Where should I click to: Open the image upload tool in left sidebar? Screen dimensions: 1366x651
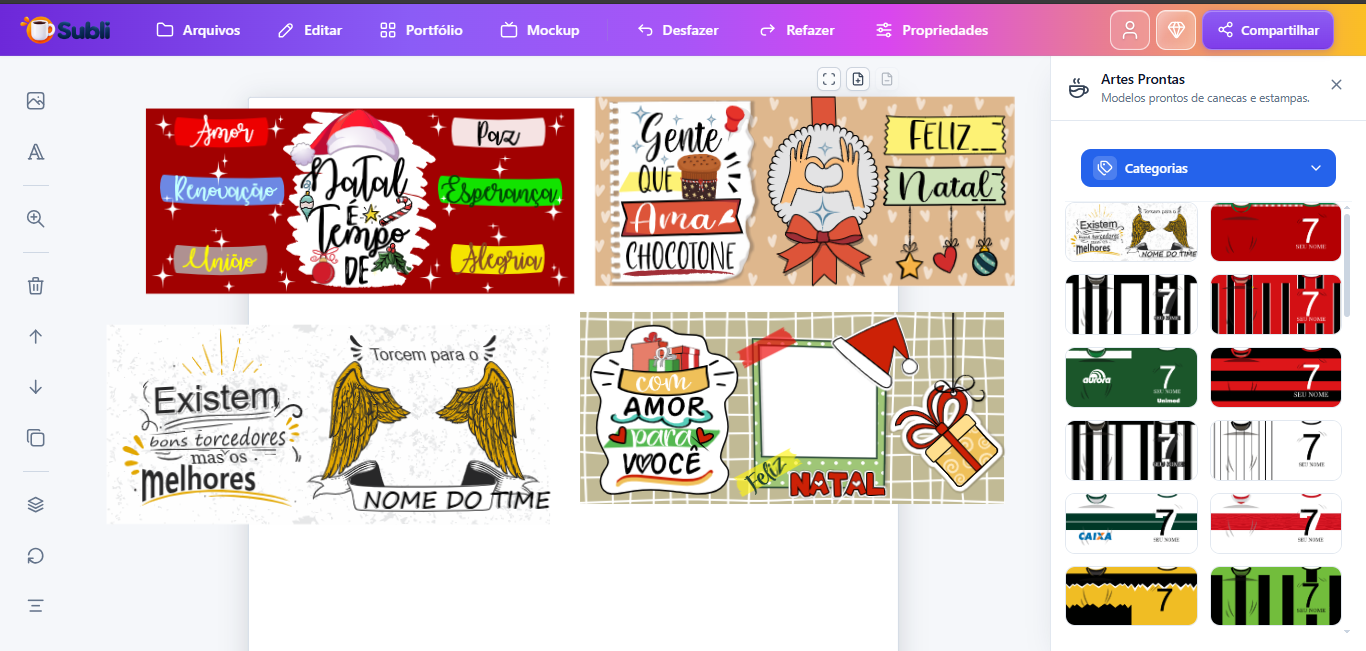click(x=36, y=100)
